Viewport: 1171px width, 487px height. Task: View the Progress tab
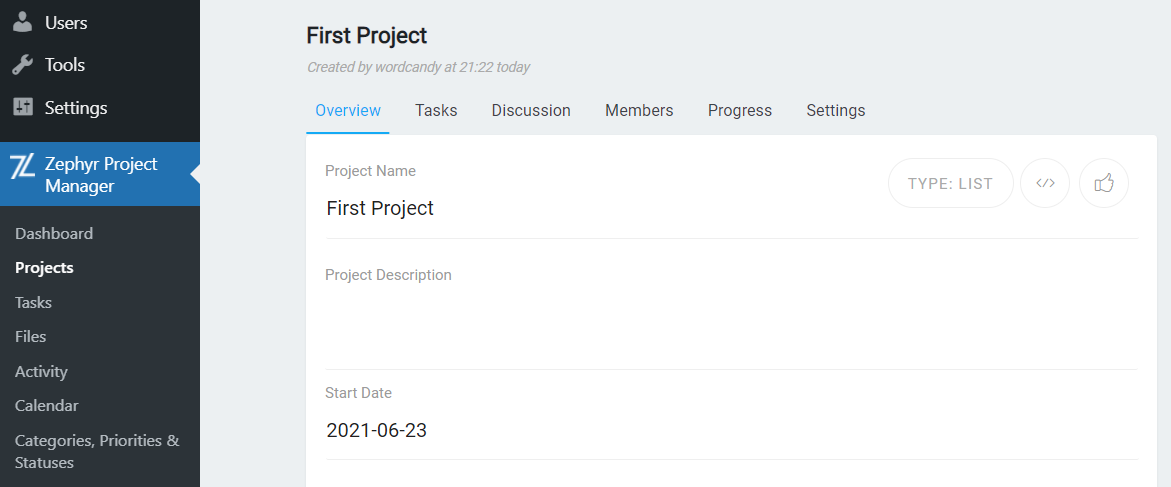point(740,111)
